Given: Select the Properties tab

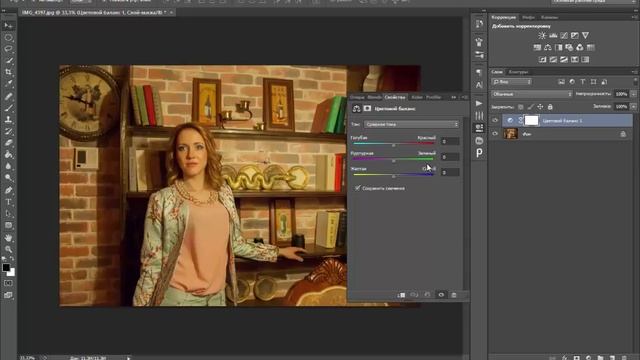Looking at the screenshot, I should click(x=395, y=97).
